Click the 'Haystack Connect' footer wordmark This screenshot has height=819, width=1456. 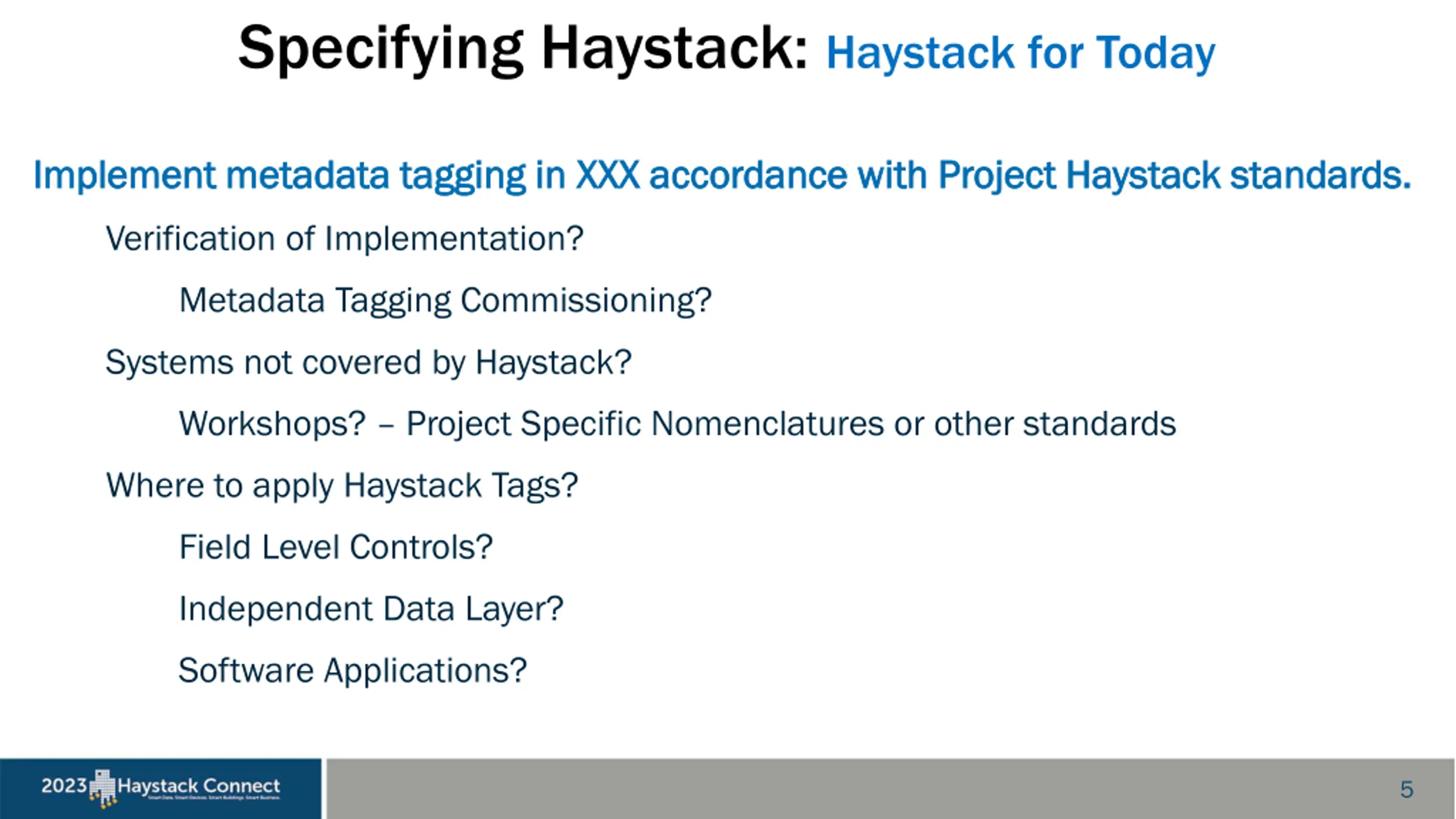199,786
